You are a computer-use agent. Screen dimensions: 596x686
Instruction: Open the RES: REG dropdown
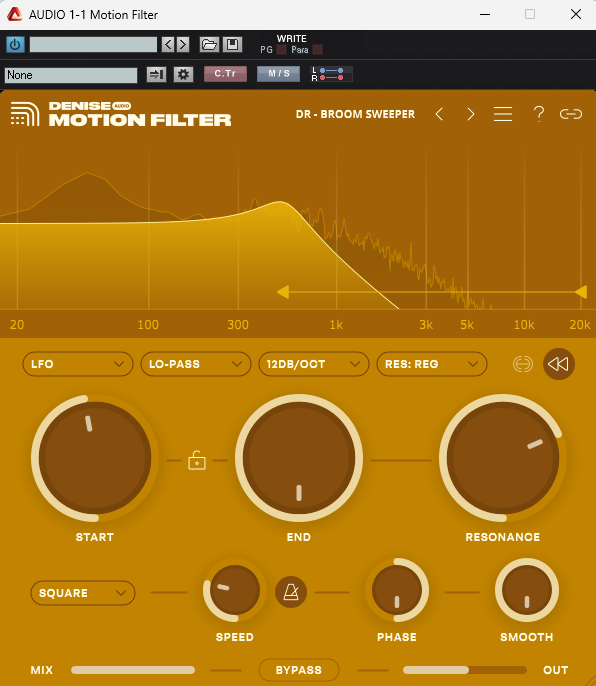(x=432, y=364)
